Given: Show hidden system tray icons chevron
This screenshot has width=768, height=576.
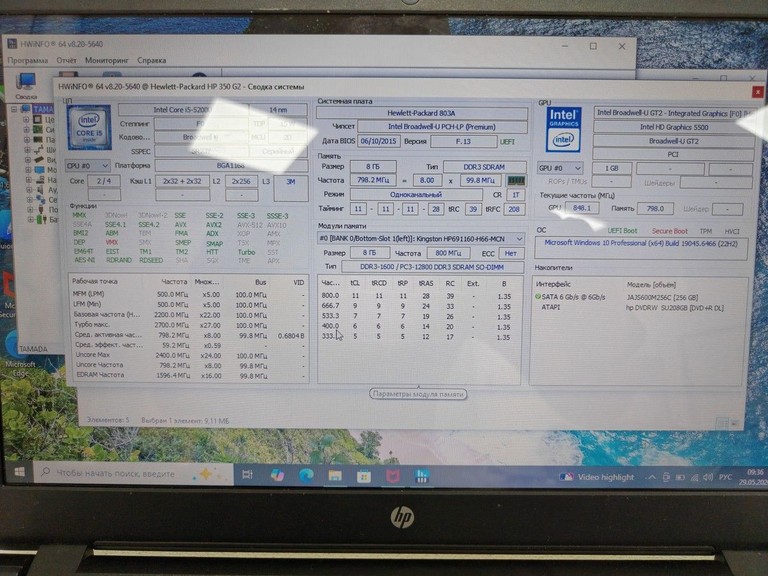Looking at the screenshot, I should (x=652, y=477).
